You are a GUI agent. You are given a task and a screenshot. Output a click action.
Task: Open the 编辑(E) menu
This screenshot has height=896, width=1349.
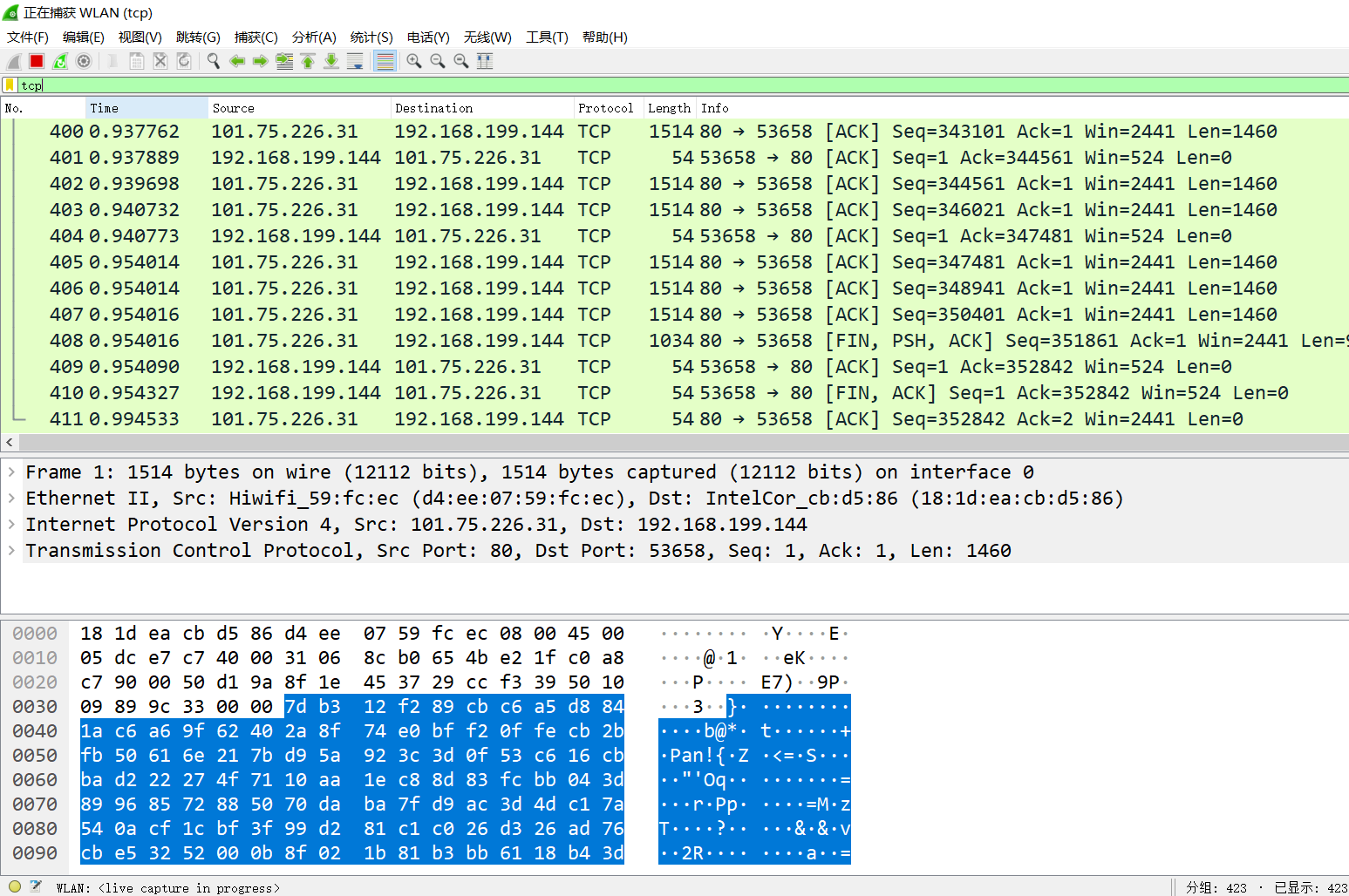[x=84, y=37]
